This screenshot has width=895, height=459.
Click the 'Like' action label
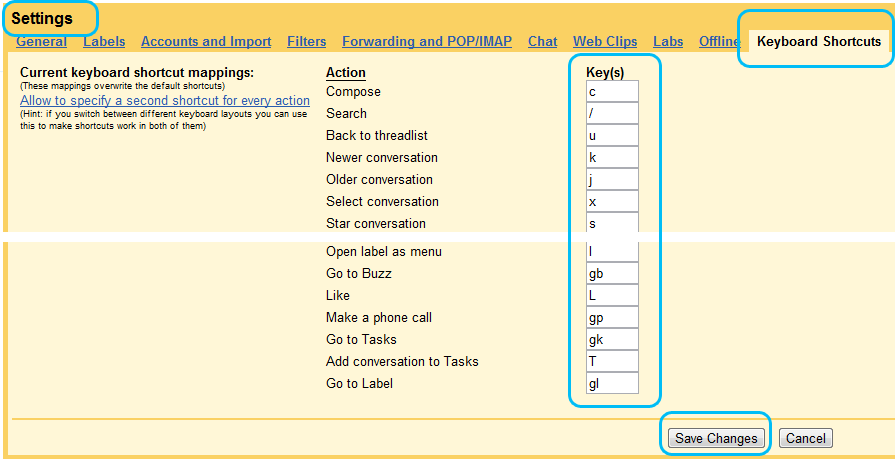(x=338, y=295)
